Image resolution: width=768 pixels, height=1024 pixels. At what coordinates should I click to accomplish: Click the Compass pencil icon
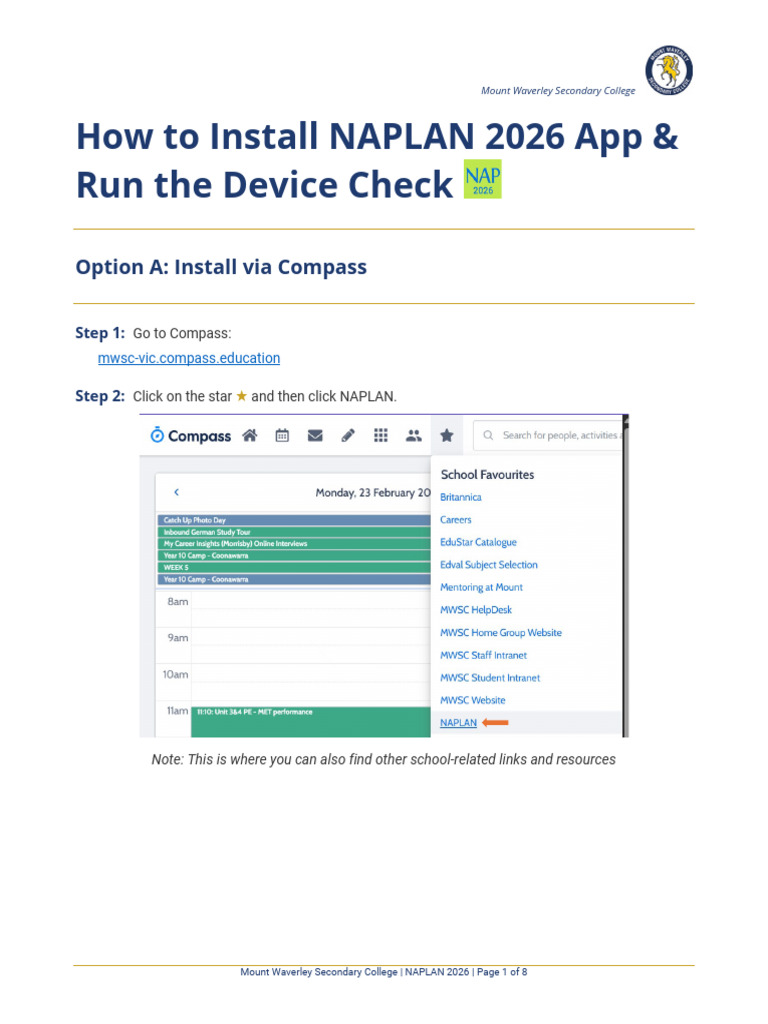pos(348,436)
